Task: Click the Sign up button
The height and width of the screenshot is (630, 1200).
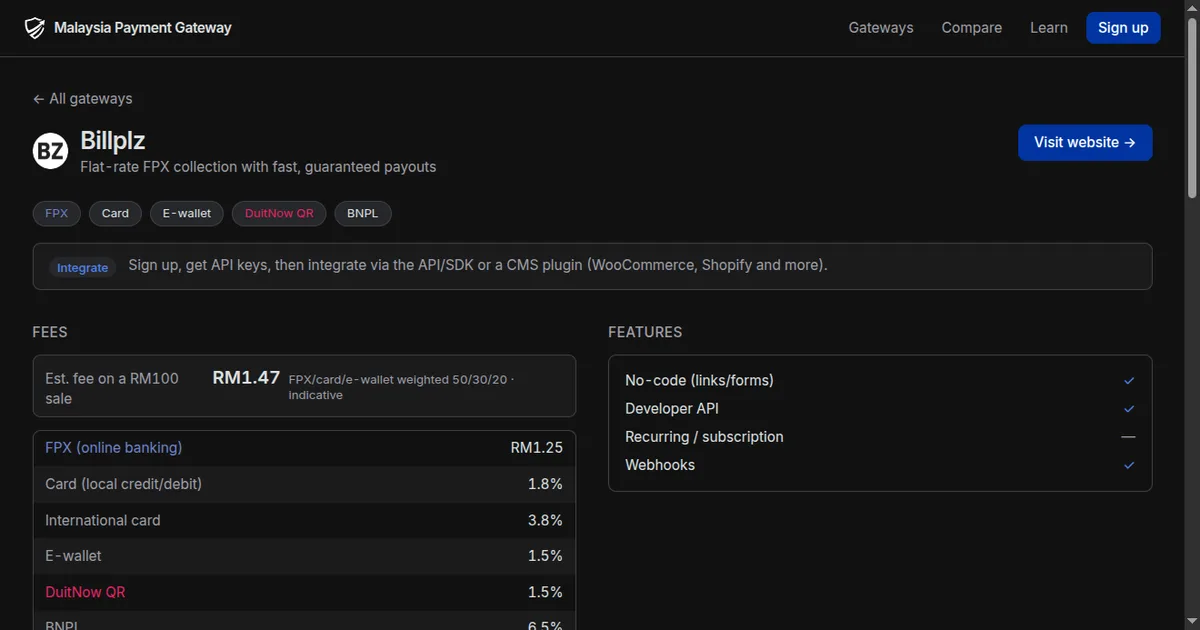Action: coord(1123,28)
